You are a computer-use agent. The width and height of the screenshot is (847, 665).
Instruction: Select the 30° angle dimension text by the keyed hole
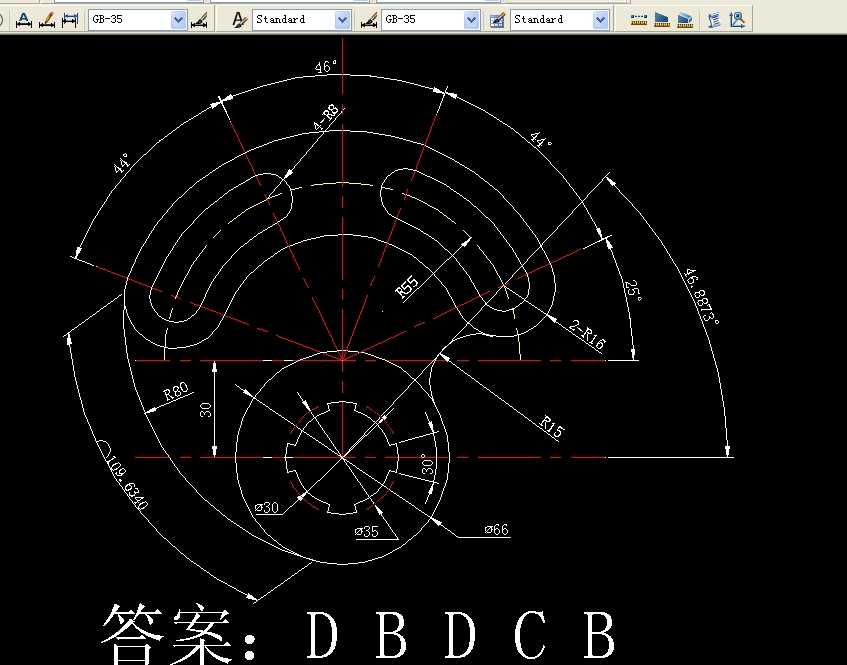tap(427, 464)
